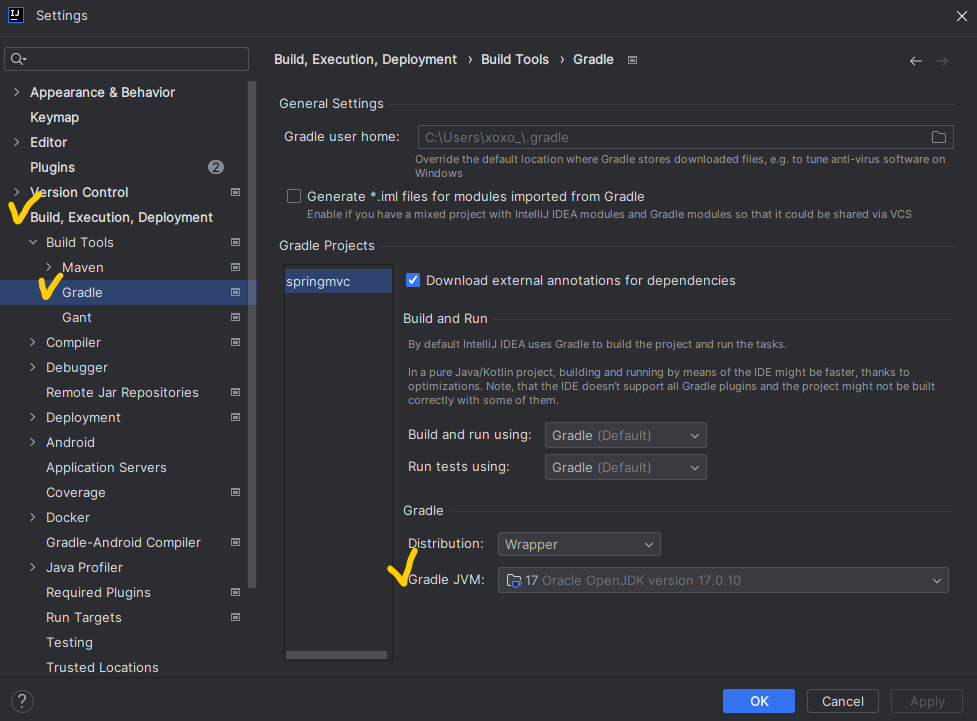Expand the Deployment node arrow
This screenshot has height=721, width=977.
pos(33,417)
